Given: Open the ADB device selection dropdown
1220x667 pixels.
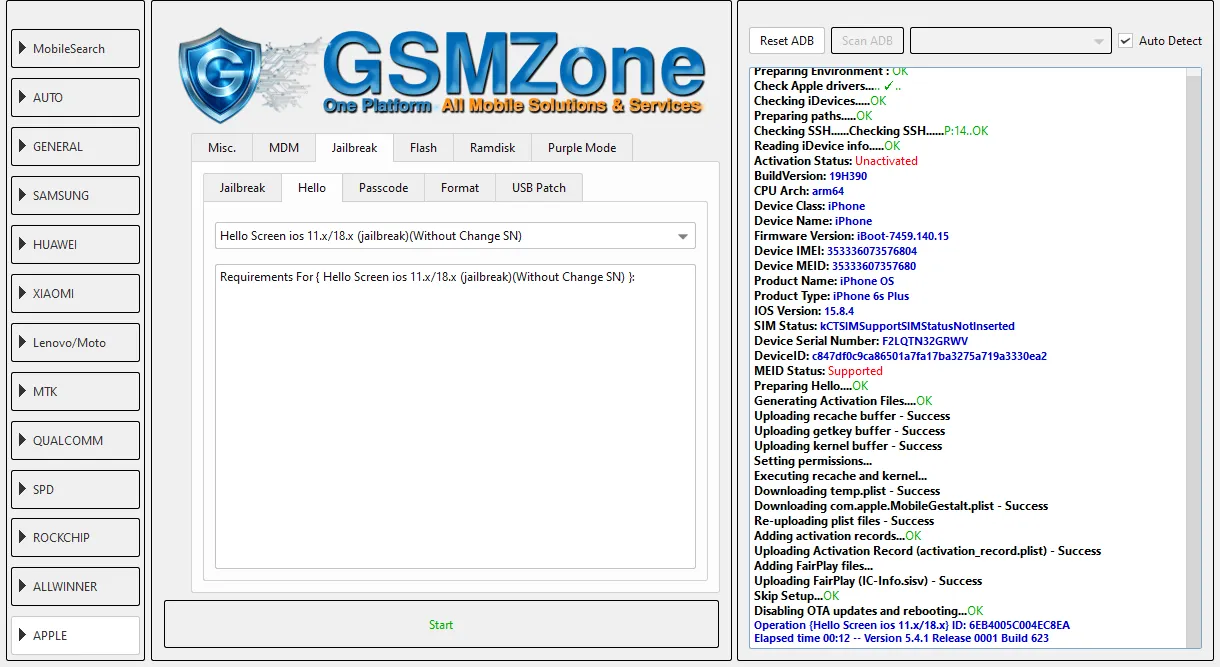Looking at the screenshot, I should point(1010,41).
